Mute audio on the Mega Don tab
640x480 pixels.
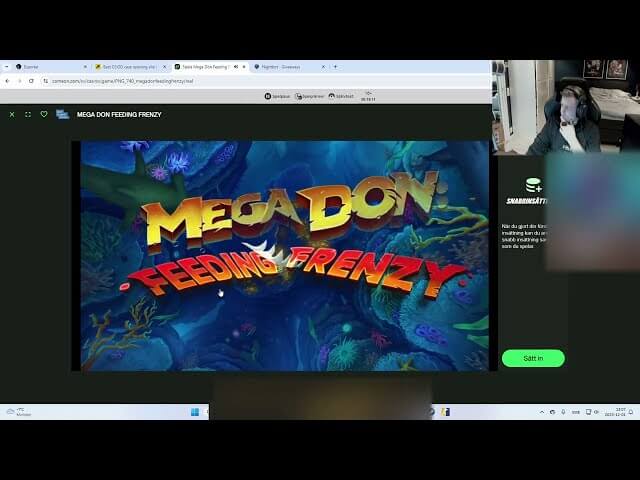(236, 67)
